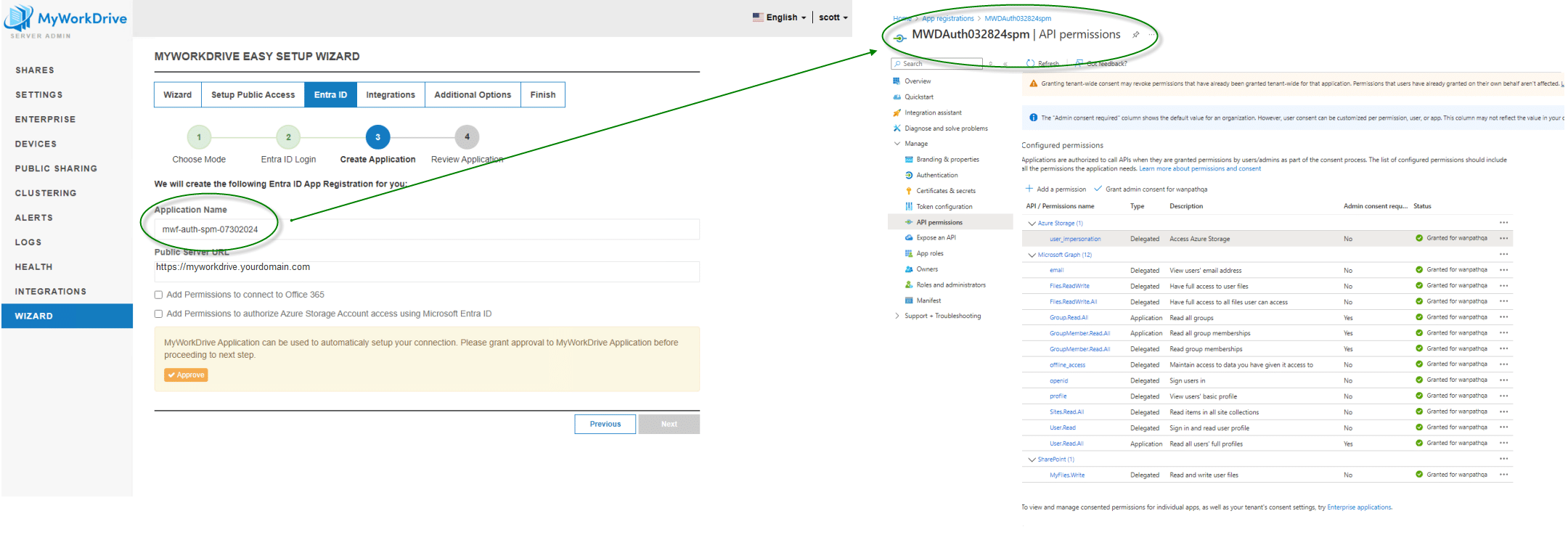Click the blue info icon in admin consent notice
1568x540 pixels.
[x=1034, y=118]
